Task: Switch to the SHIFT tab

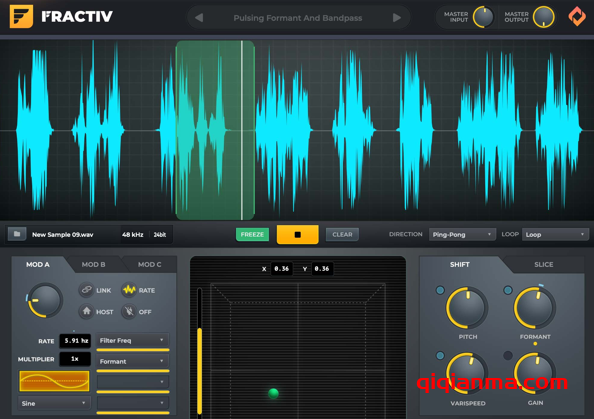Action: [460, 264]
